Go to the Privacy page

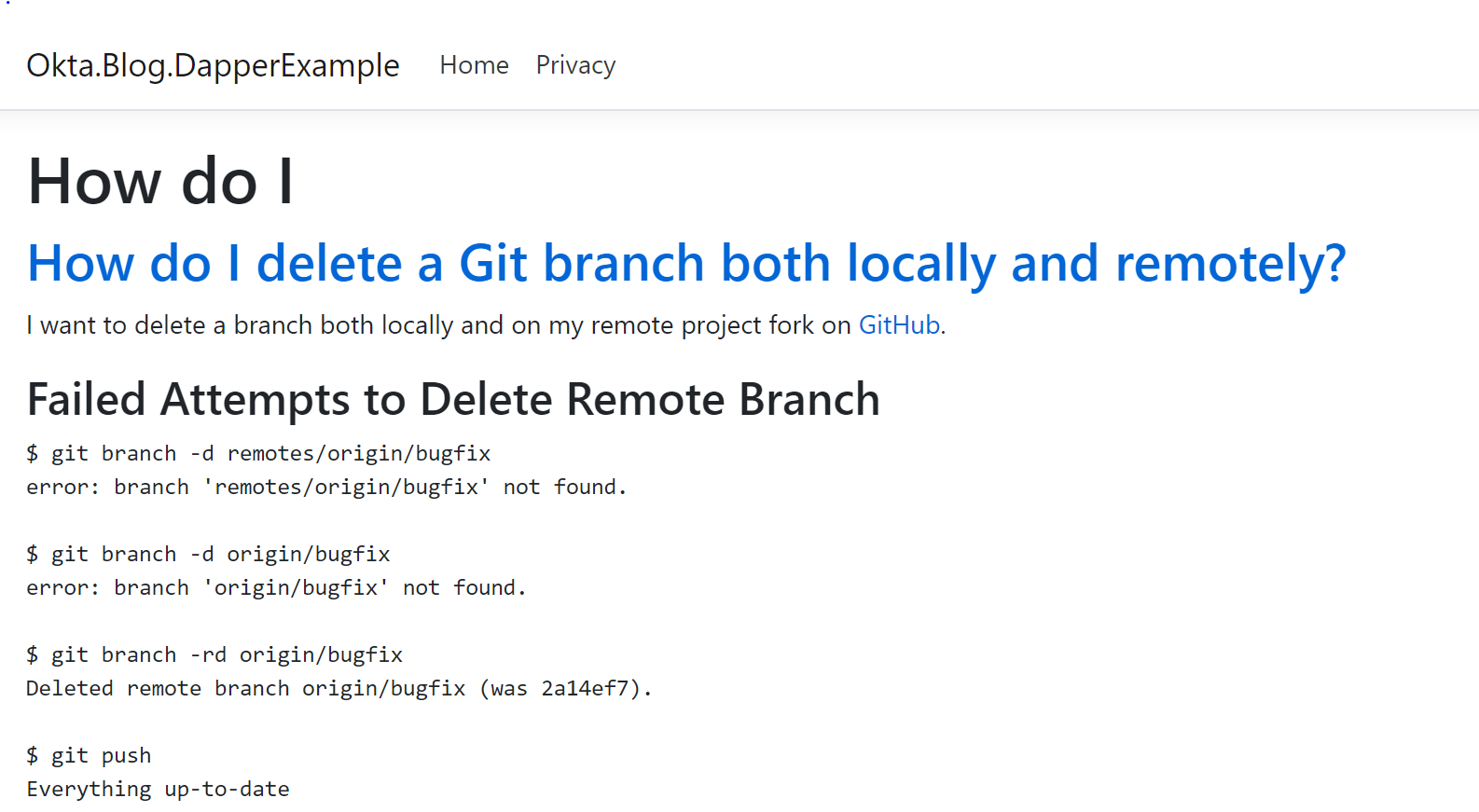tap(575, 65)
